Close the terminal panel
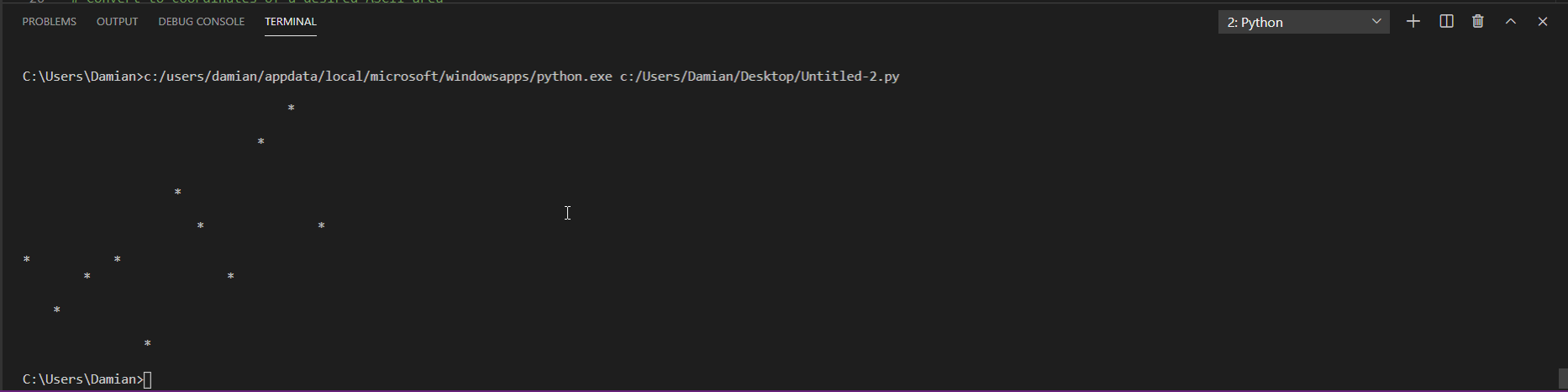 [x=1543, y=22]
